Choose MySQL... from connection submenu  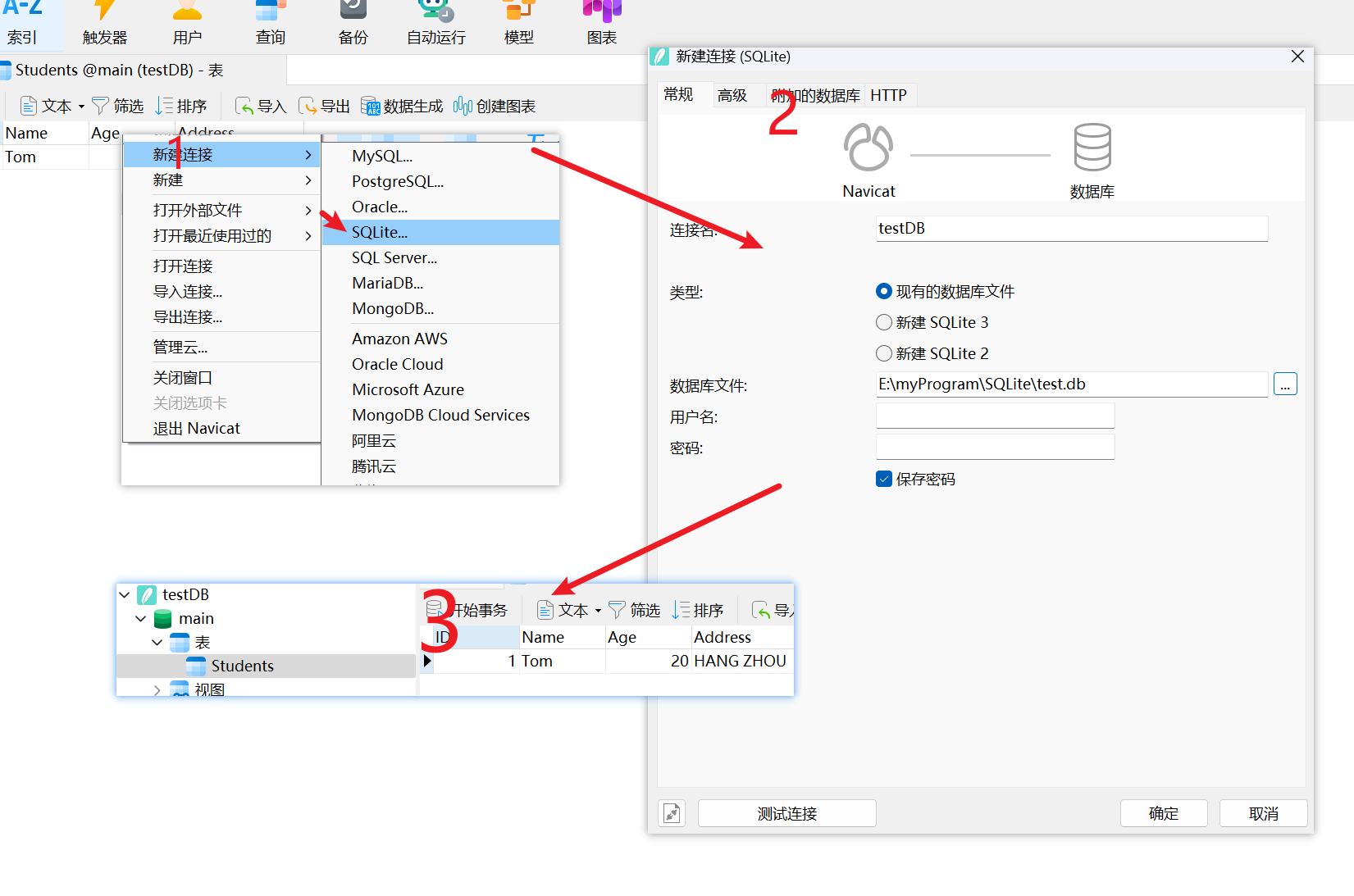(x=440, y=156)
